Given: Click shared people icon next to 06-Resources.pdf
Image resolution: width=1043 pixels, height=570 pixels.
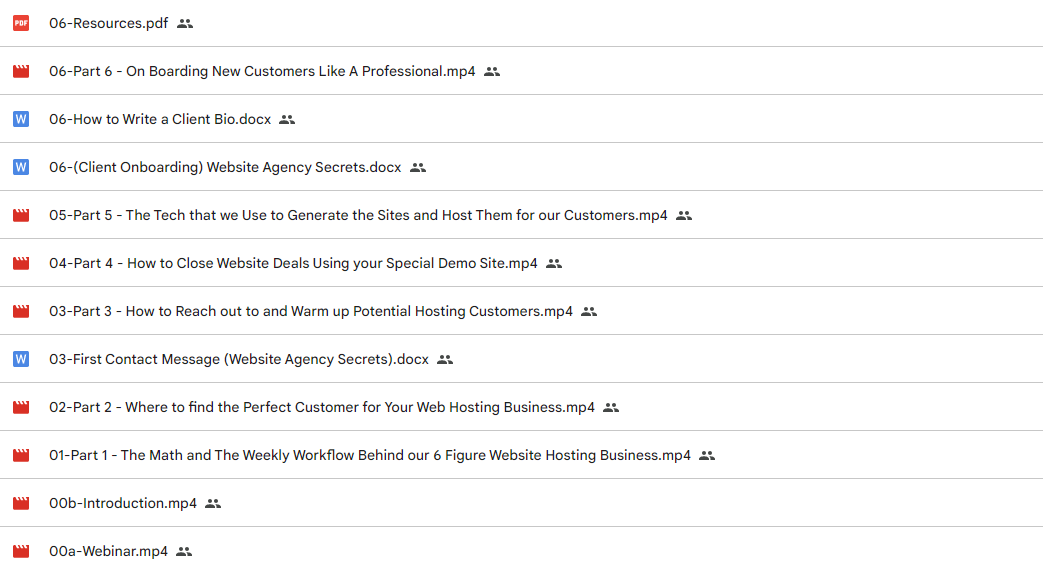Looking at the screenshot, I should pyautogui.click(x=185, y=23).
